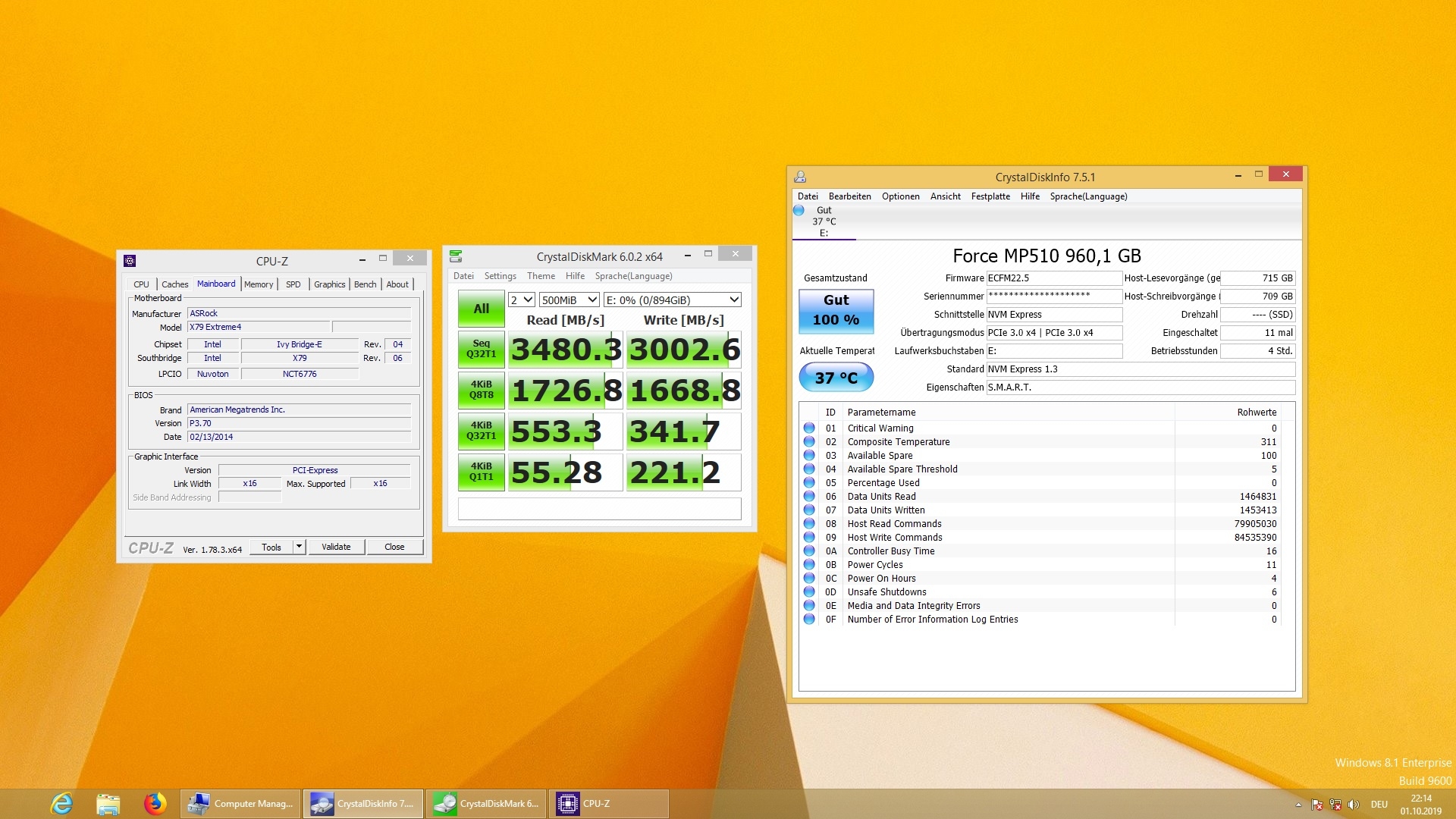Switch to Computer Management taskbar button
This screenshot has height=819, width=1456.
coord(240,804)
